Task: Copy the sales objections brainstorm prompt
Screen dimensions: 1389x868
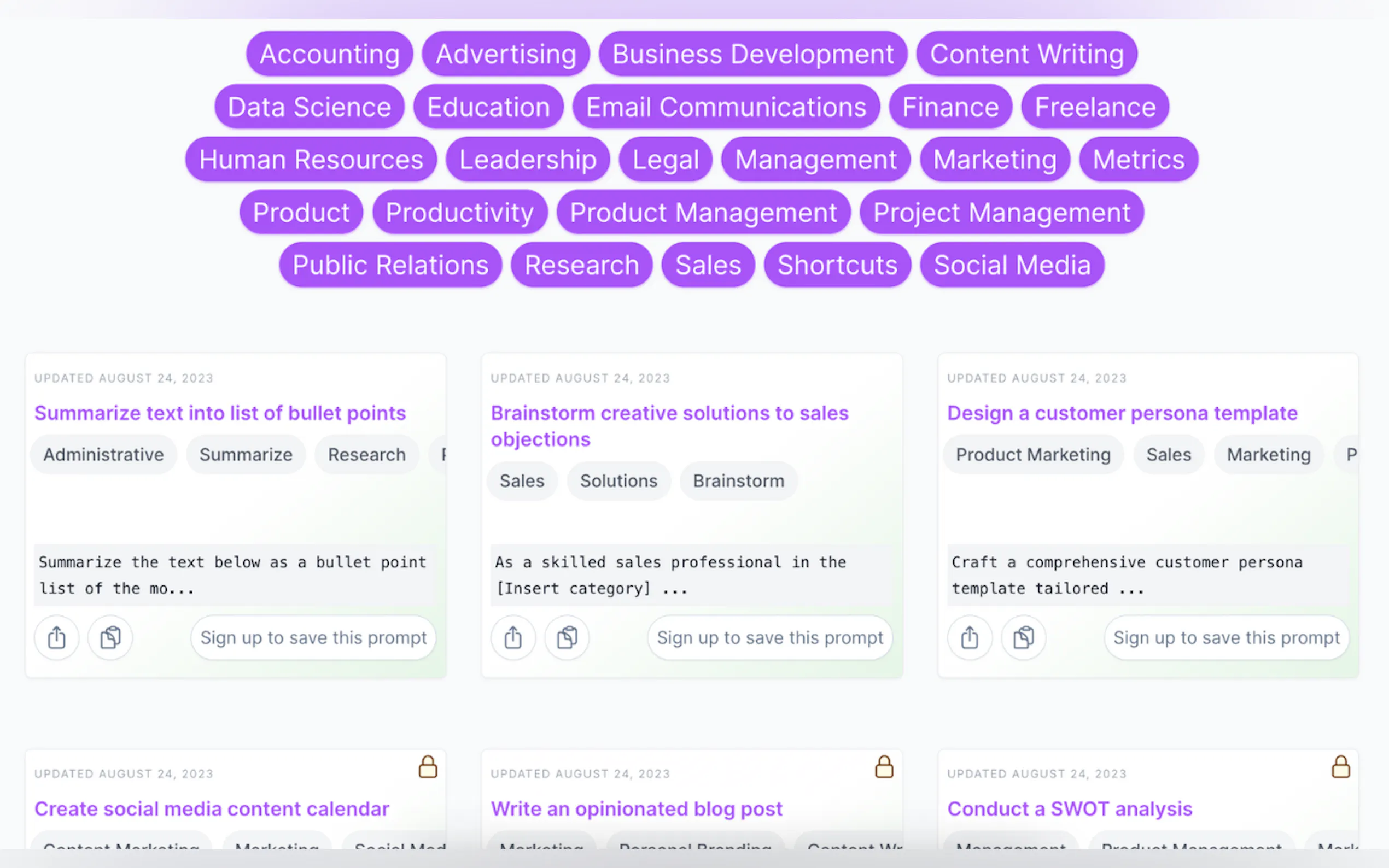Action: tap(566, 637)
